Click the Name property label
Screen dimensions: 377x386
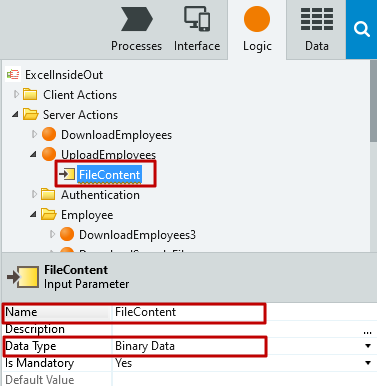tap(21, 312)
